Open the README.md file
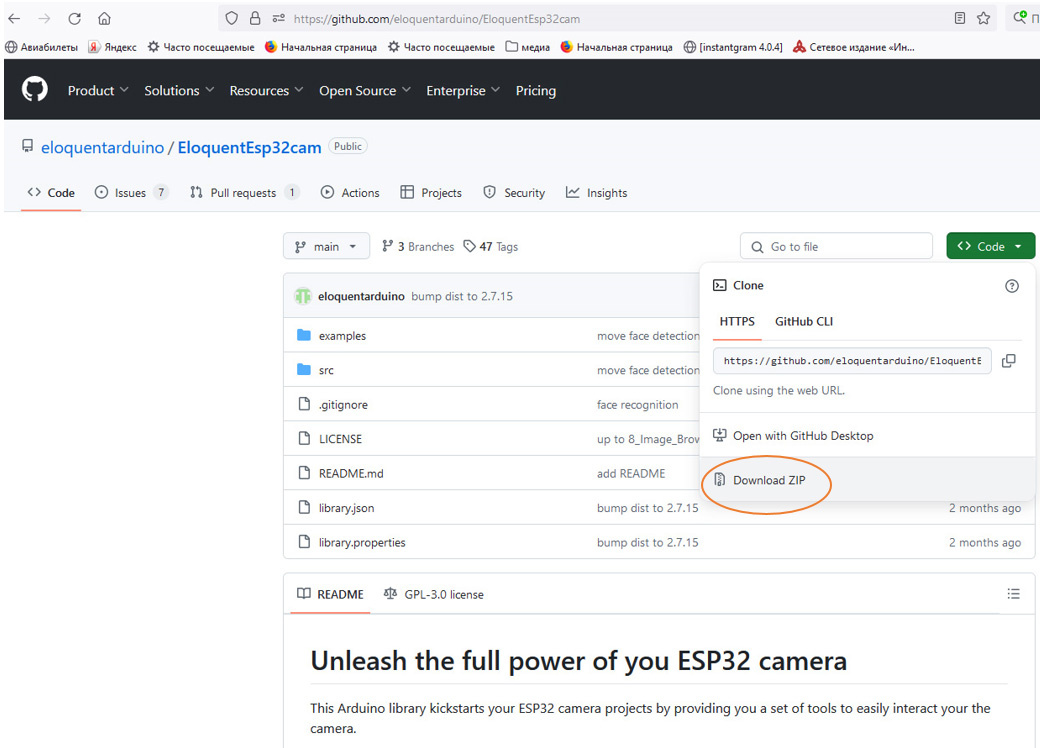This screenshot has width=1040, height=748. coord(352,473)
